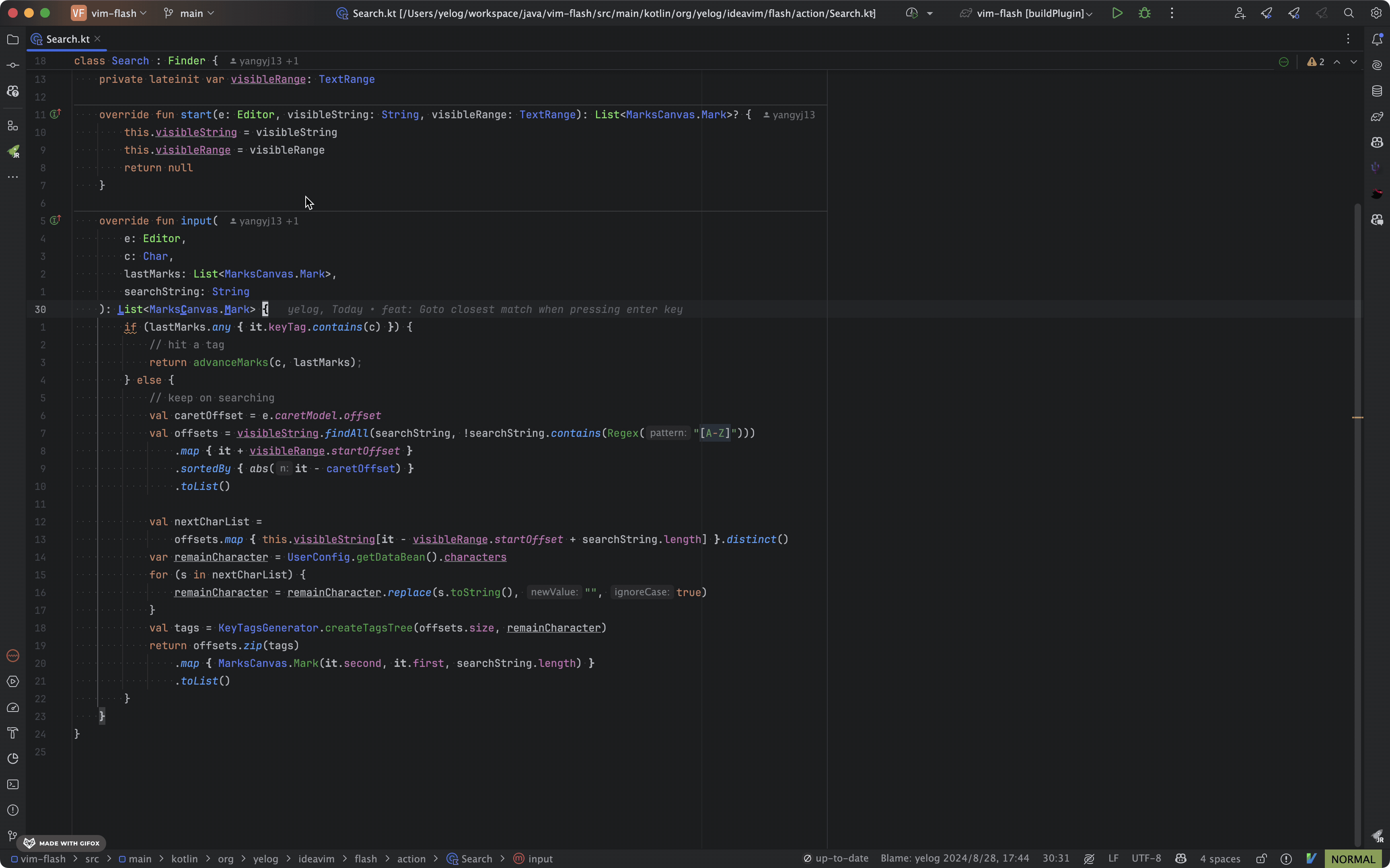Toggle the NORMAL vim mode widget
Screen dimensions: 1390x868
(x=1353, y=859)
